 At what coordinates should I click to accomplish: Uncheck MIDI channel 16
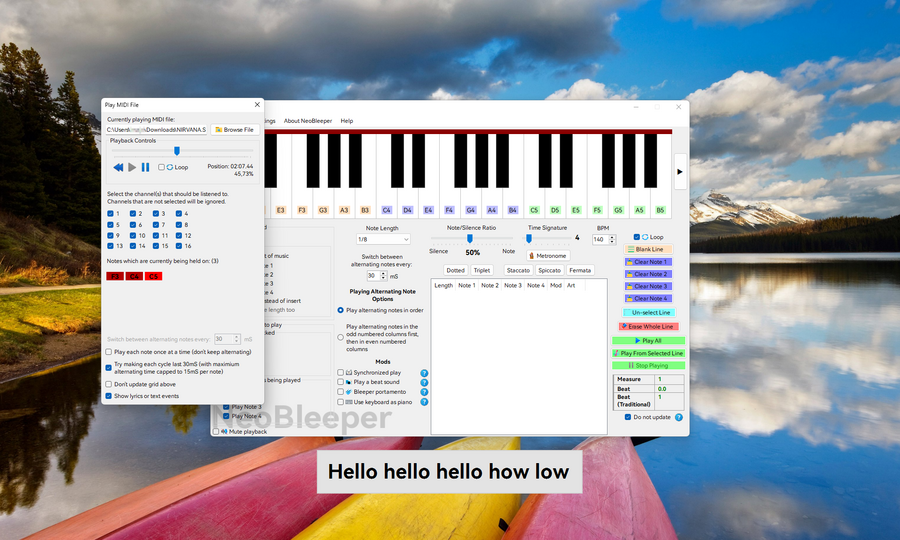[179, 246]
